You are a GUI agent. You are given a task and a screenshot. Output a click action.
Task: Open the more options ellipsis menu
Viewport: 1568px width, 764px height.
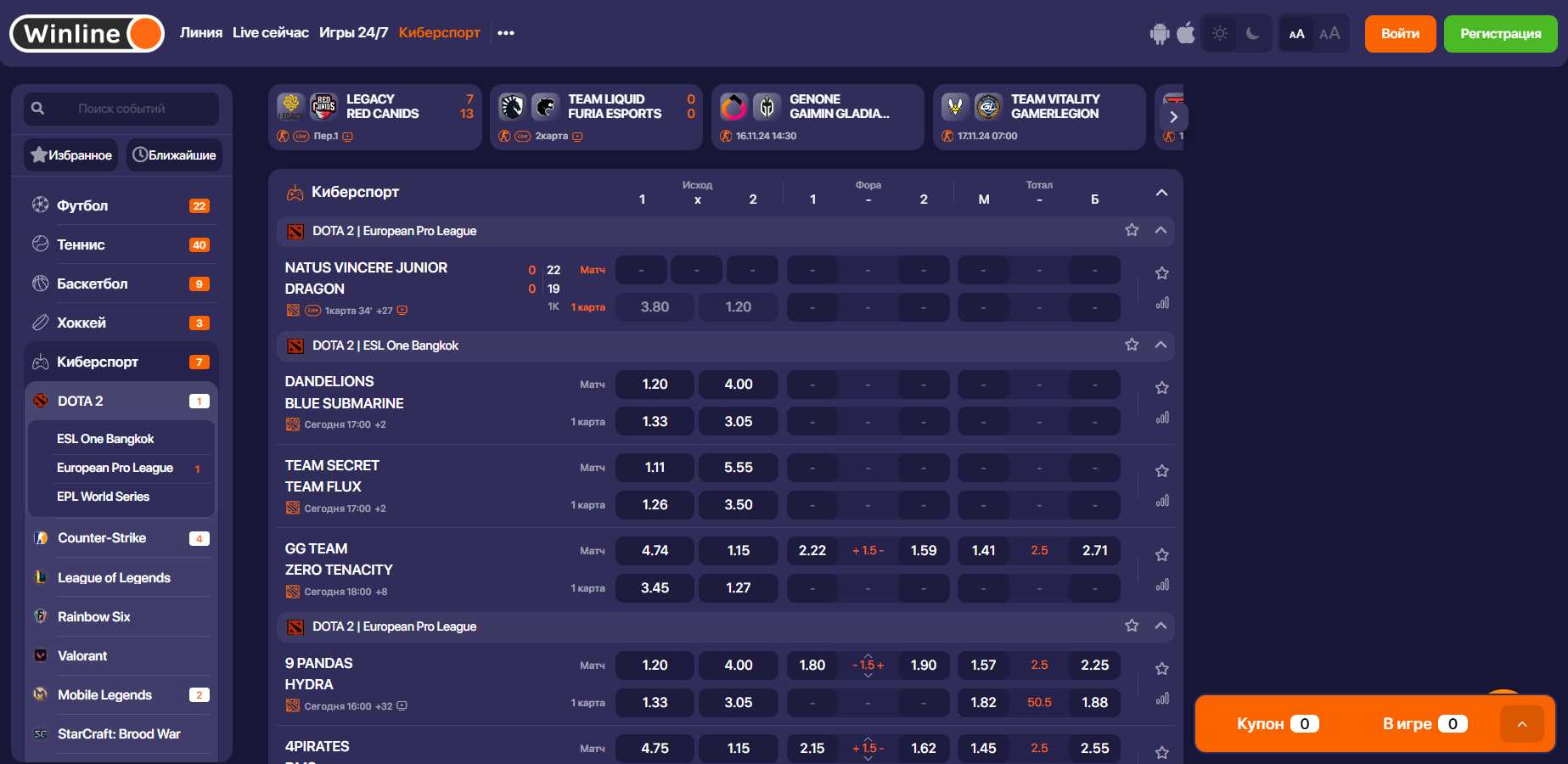[x=506, y=33]
